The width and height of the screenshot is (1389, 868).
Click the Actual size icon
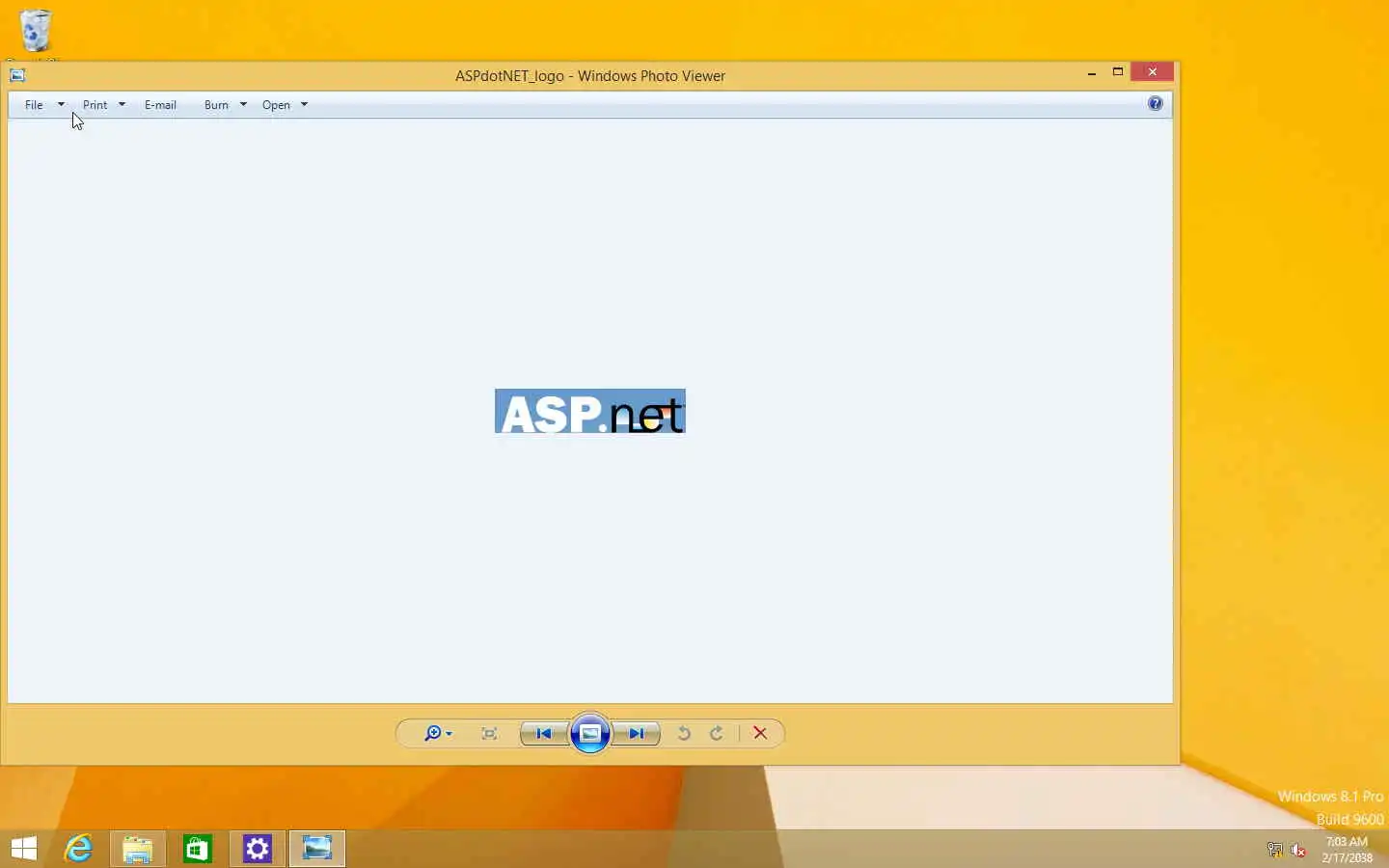tap(489, 734)
